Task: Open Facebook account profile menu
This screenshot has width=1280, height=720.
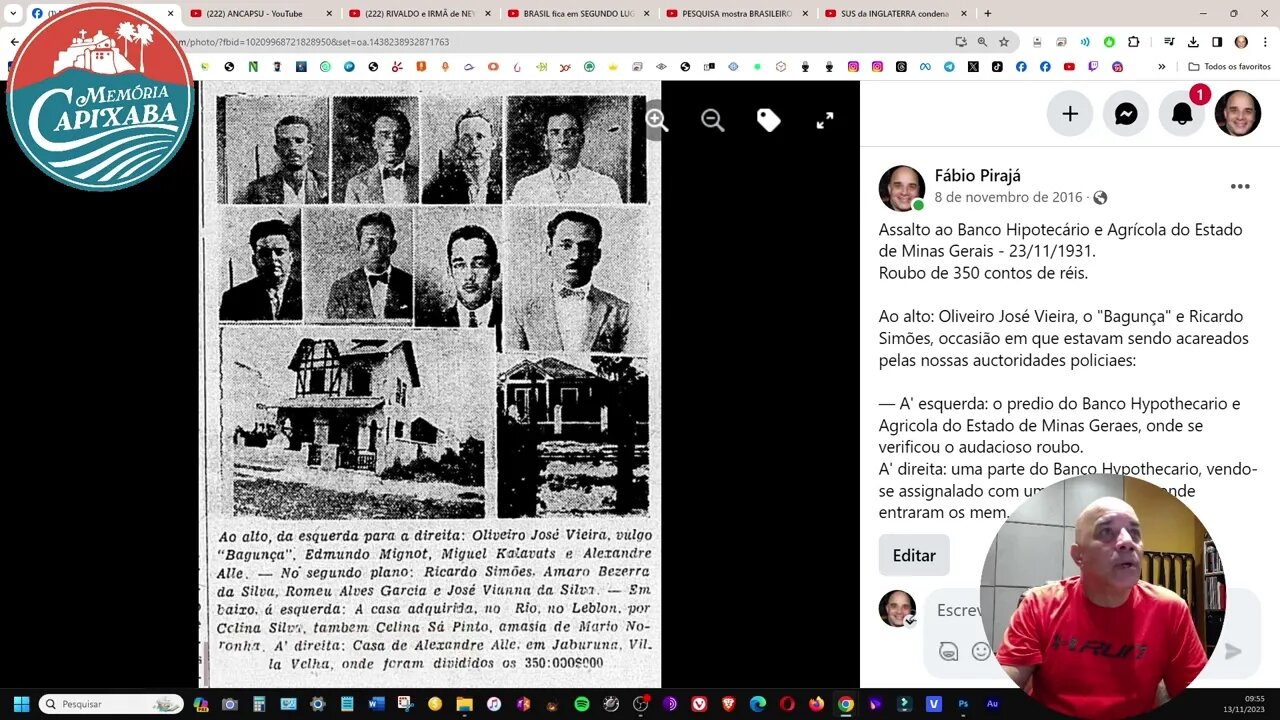Action: (1238, 114)
